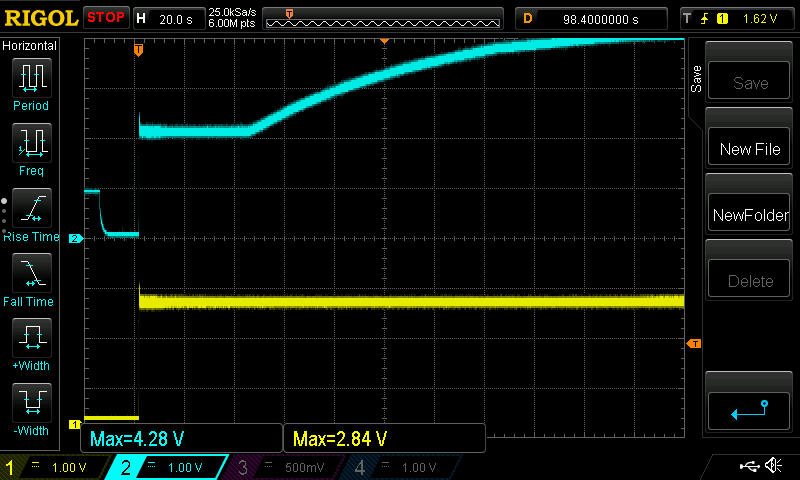Click the Horizontal menu title
The height and width of the screenshot is (480, 800).
pos(29,46)
